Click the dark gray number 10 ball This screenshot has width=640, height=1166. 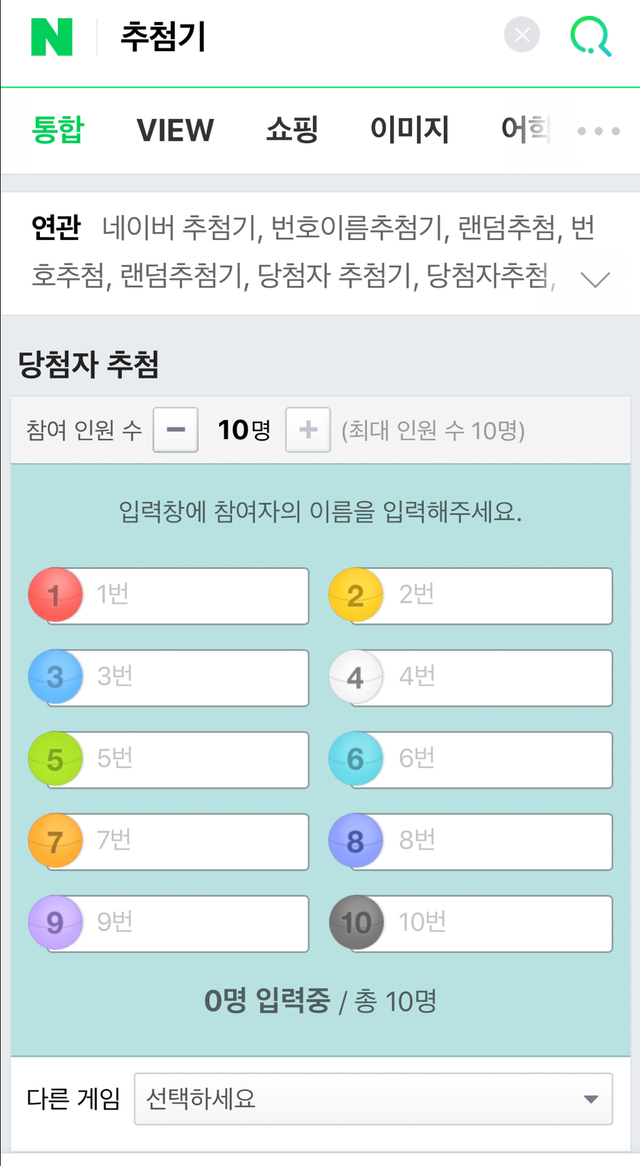(x=356, y=922)
